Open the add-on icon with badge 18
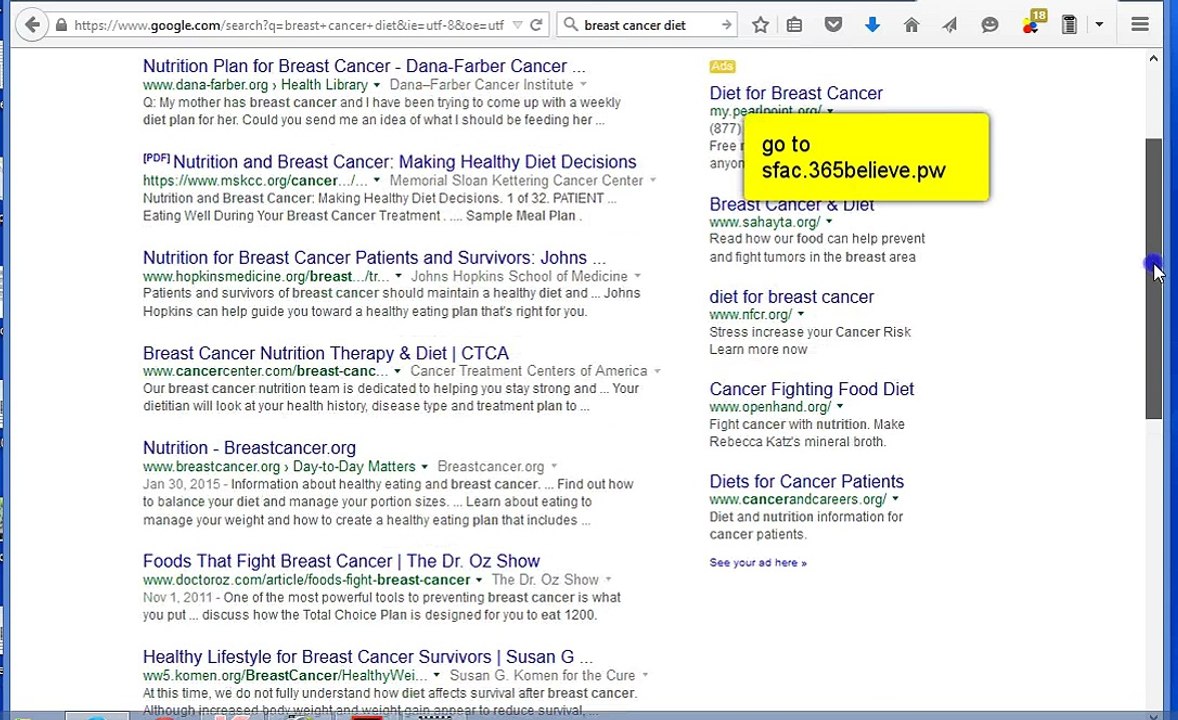Viewport: 1178px width, 720px height. click(x=1033, y=23)
